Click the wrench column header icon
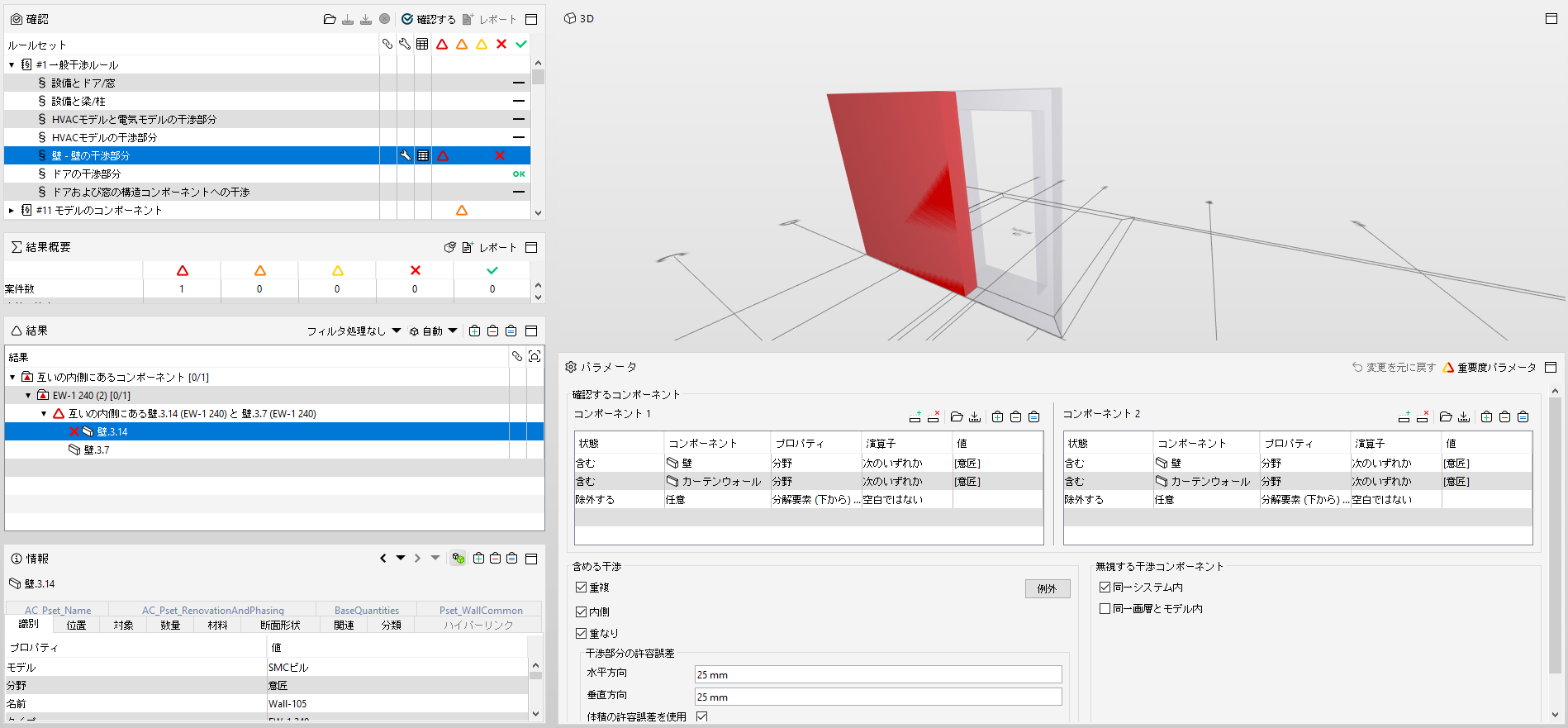Viewport: 1568px width, 728px height. (x=405, y=44)
